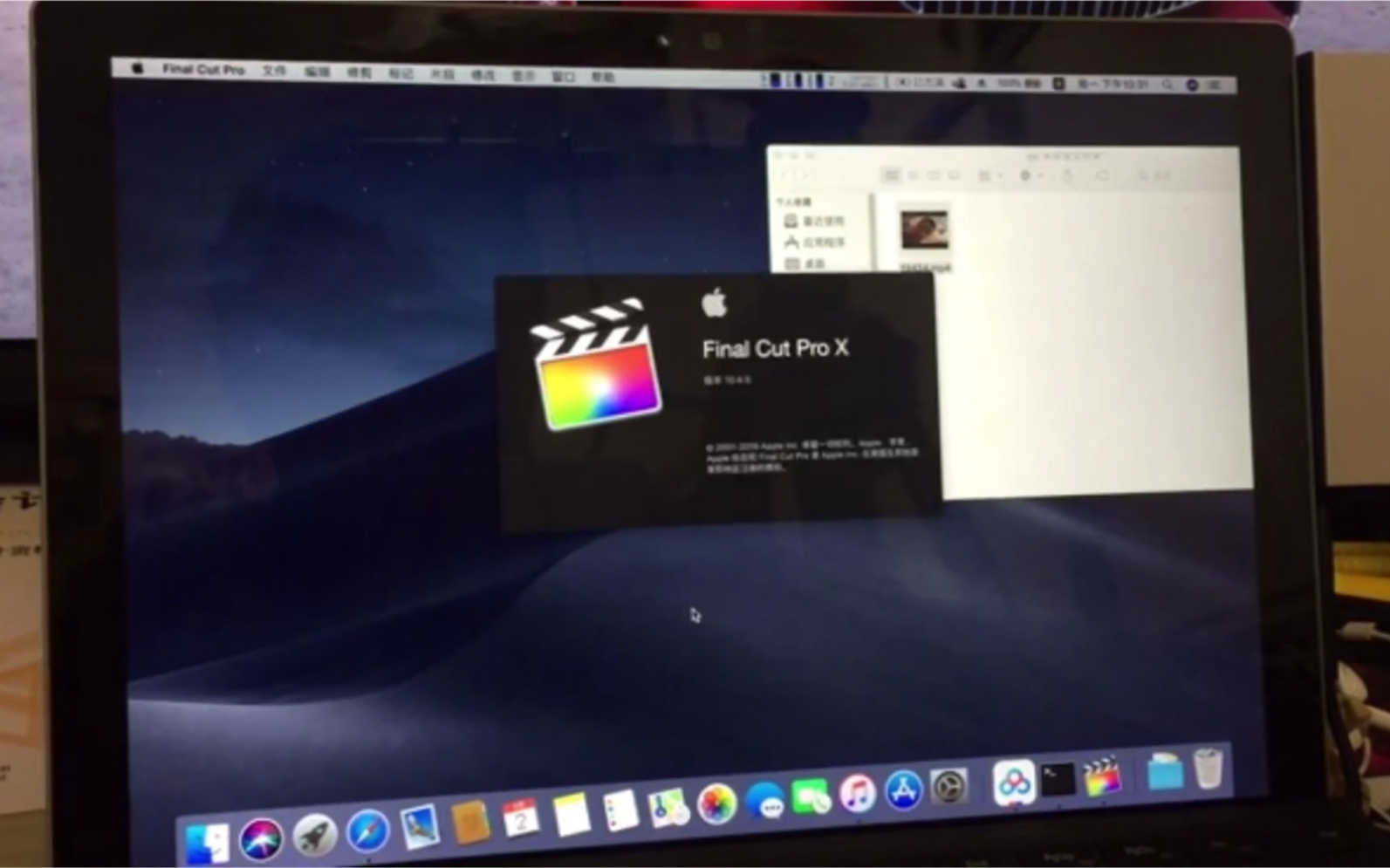Open the 窗口 (Window) menu
1390x868 pixels.
pos(564,77)
